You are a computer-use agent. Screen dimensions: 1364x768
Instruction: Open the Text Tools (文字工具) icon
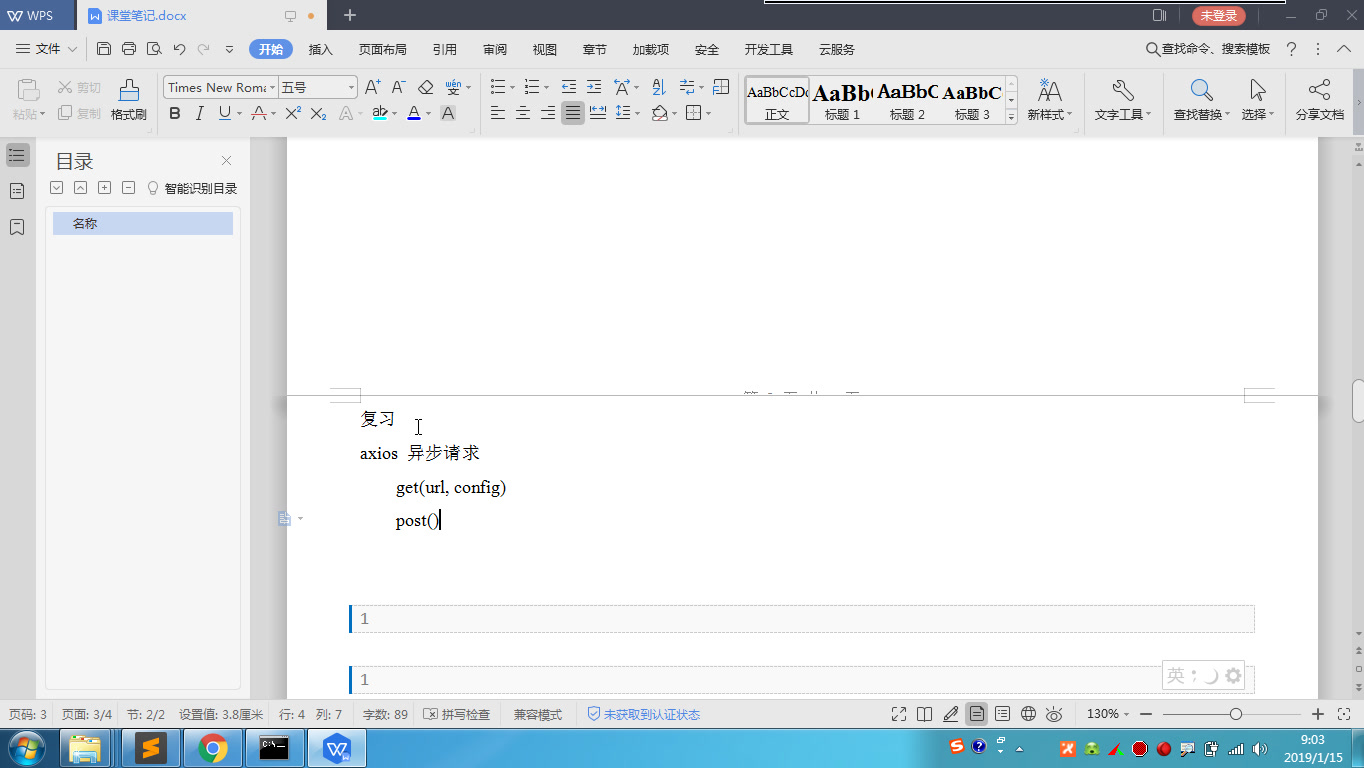click(1122, 100)
